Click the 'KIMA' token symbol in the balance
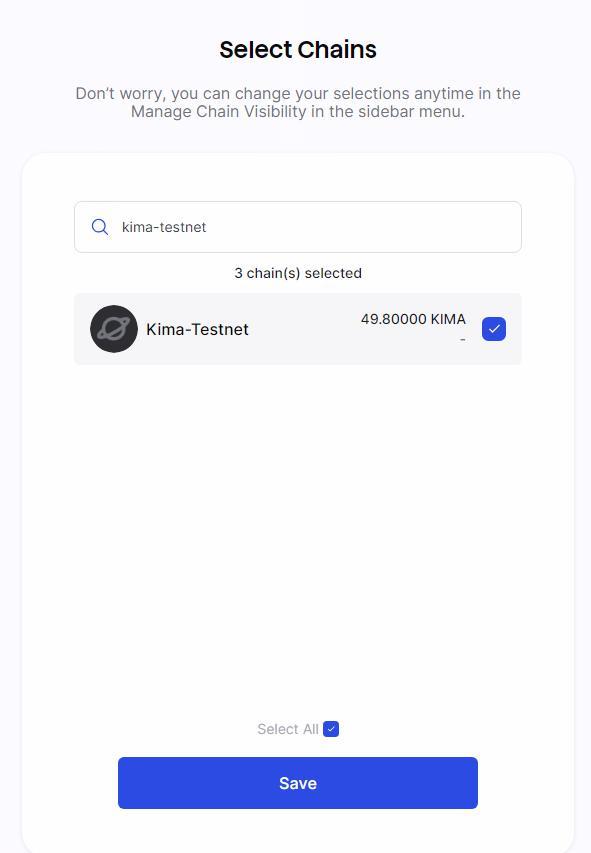Screen dimensions: 591x853 click(448, 319)
